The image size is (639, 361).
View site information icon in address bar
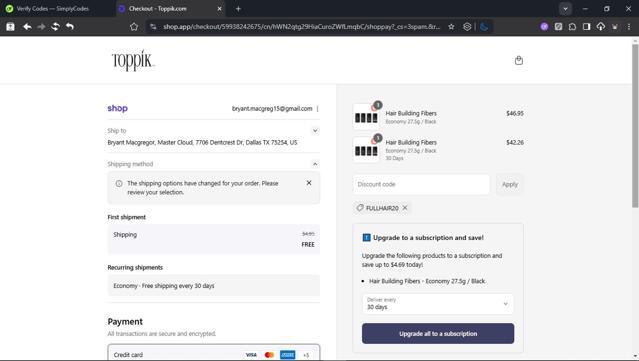(153, 26)
